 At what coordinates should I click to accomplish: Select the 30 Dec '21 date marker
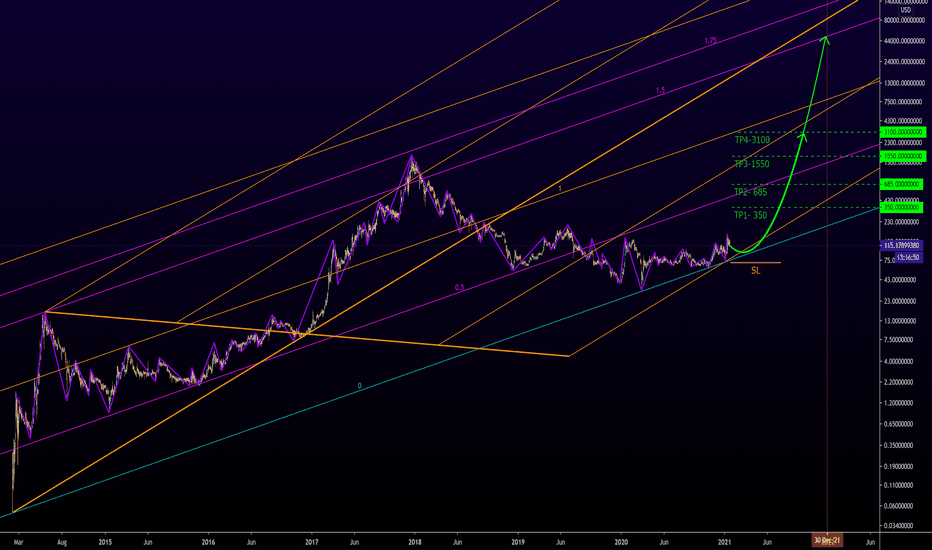[827, 540]
